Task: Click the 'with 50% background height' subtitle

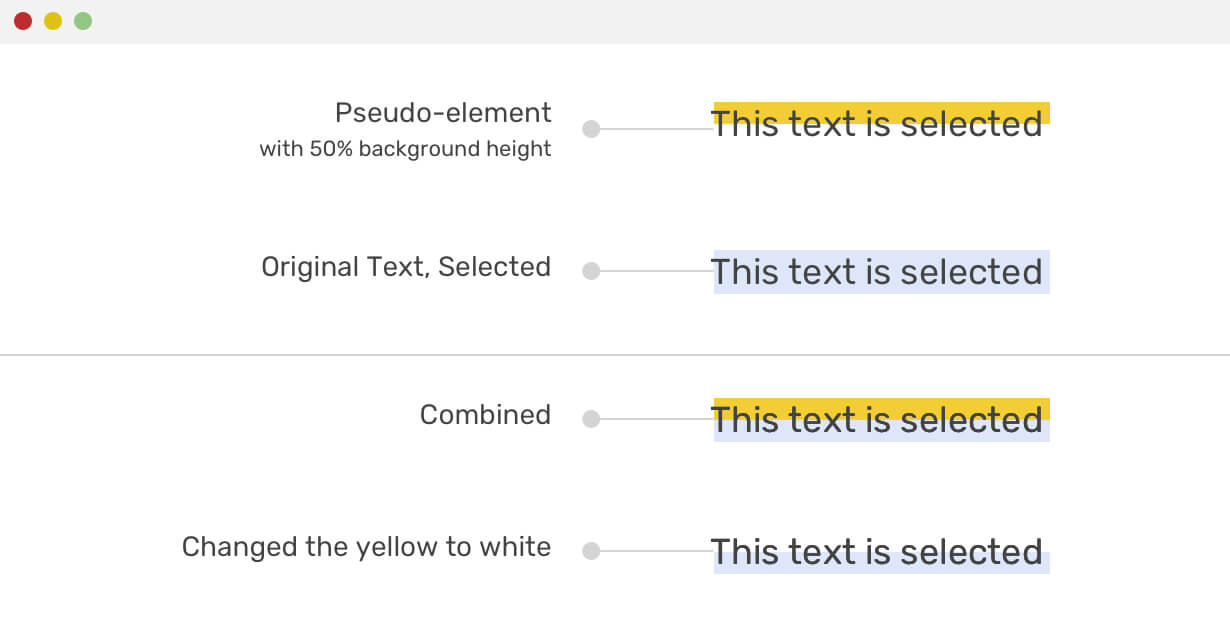Action: pos(405,149)
